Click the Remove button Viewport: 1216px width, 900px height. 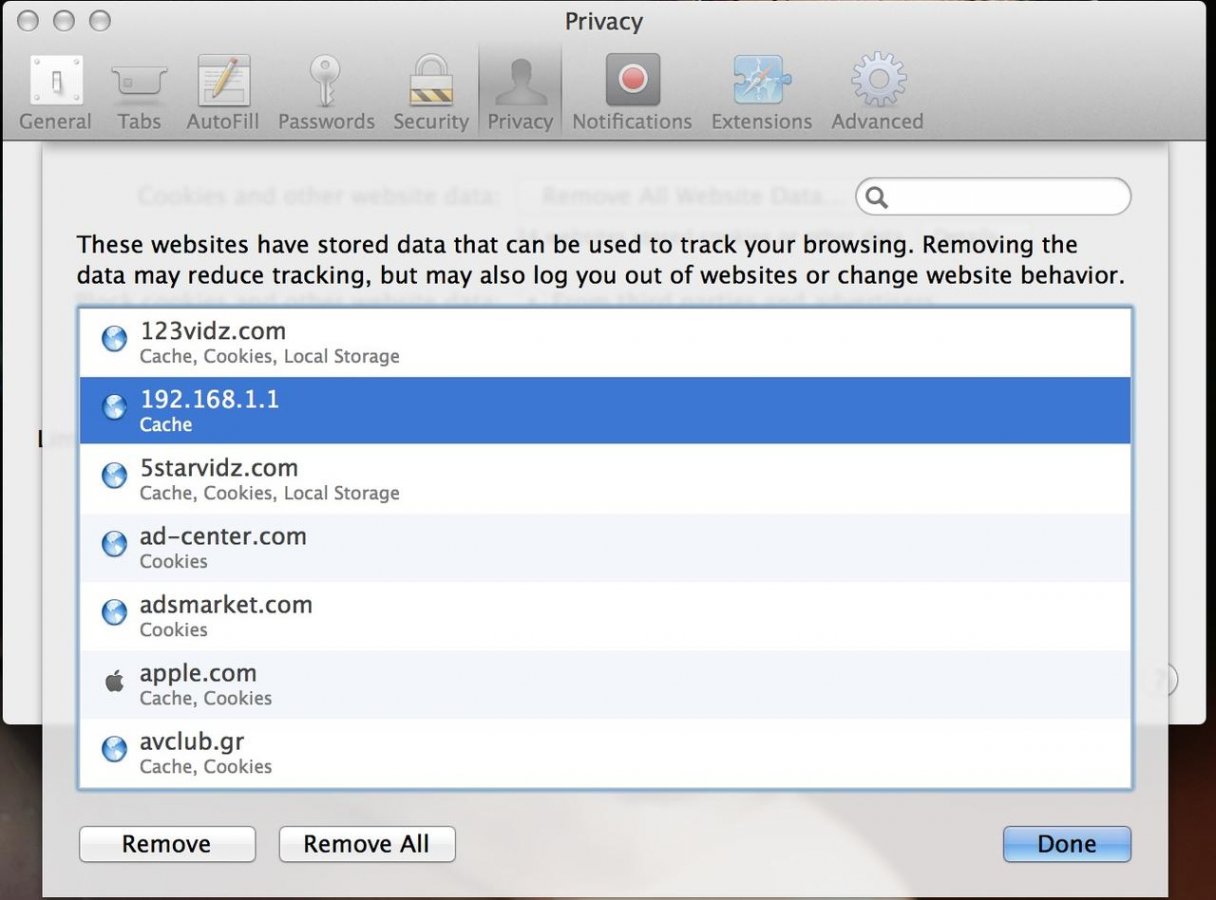pos(167,844)
